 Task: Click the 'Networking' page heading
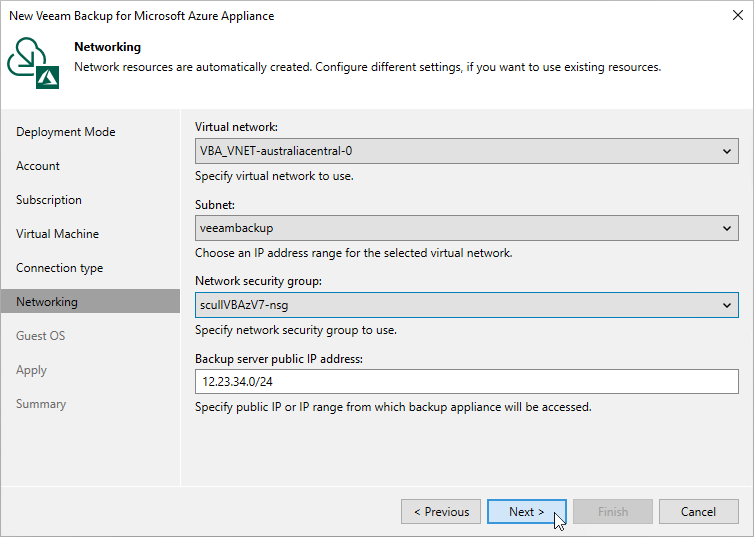tap(108, 47)
